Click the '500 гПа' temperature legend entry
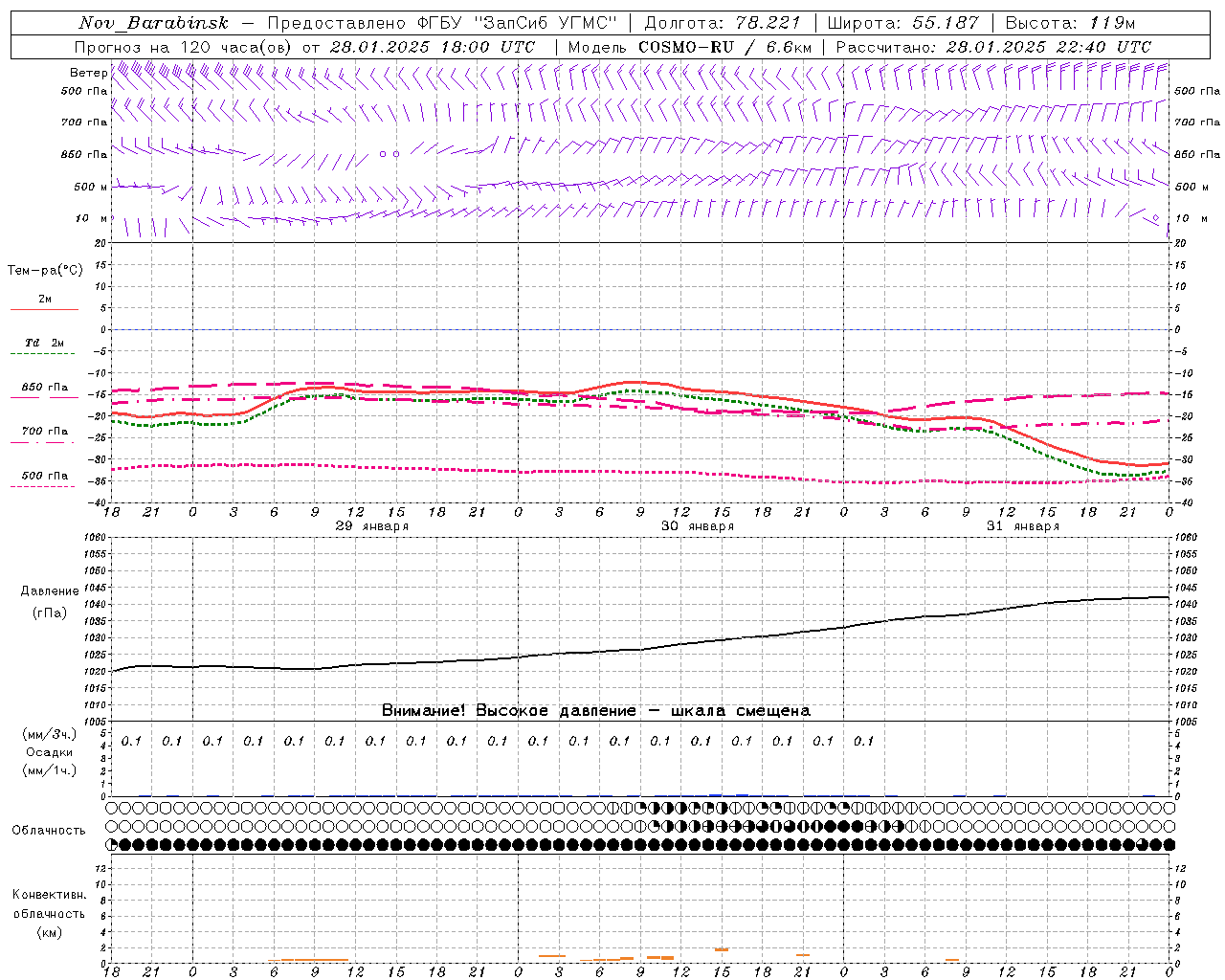 (45, 476)
